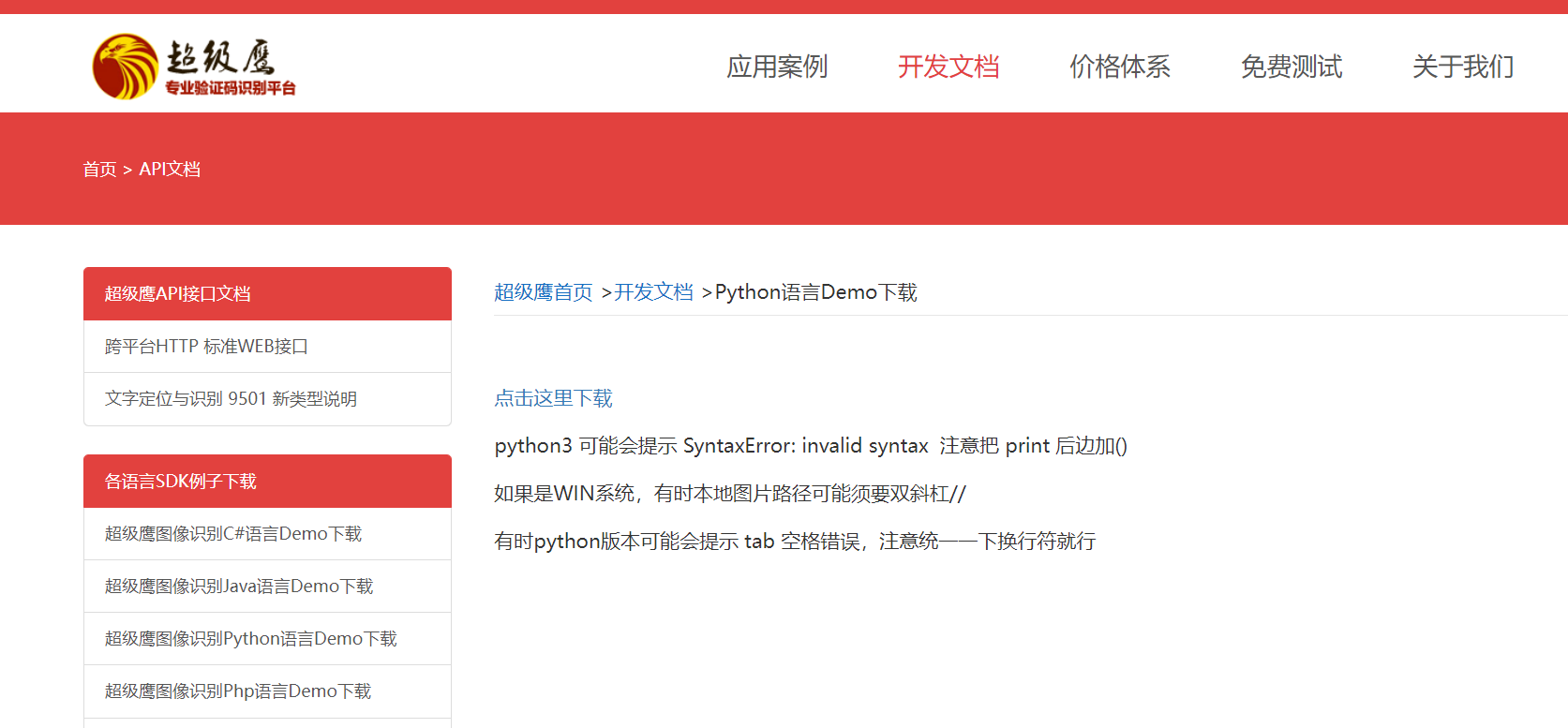
Task: Click 首页 in the red banner breadcrumb
Action: [x=99, y=170]
